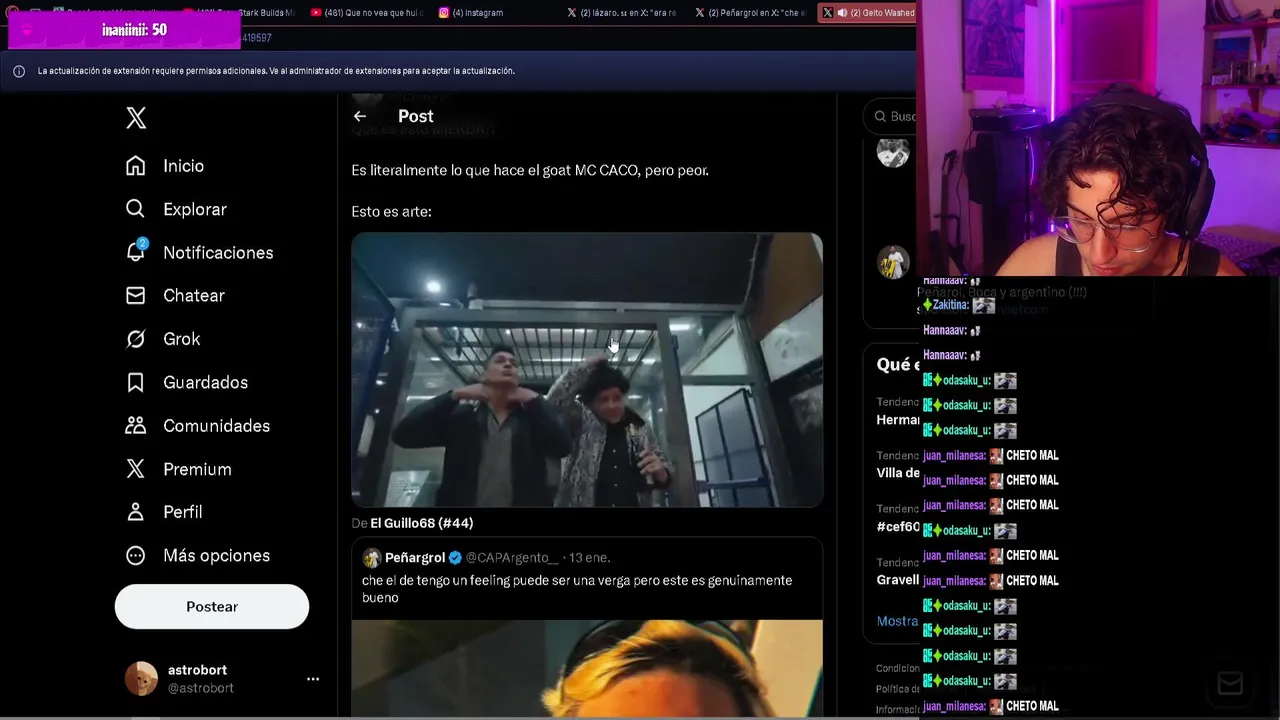Viewport: 1280px width, 720px height.
Task: Open Grok from the sidebar icon
Action: [136, 339]
